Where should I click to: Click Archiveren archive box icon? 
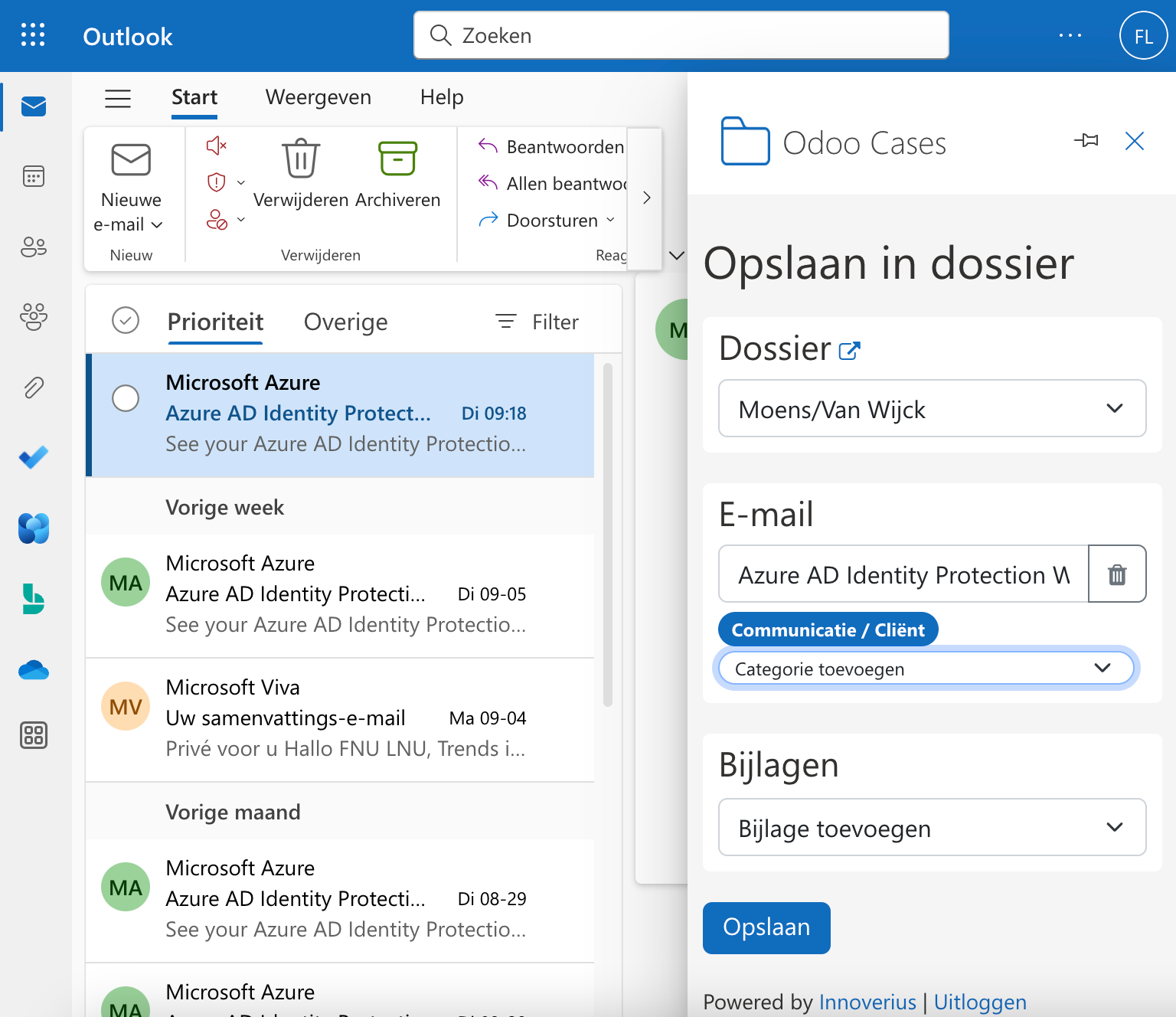(x=398, y=158)
